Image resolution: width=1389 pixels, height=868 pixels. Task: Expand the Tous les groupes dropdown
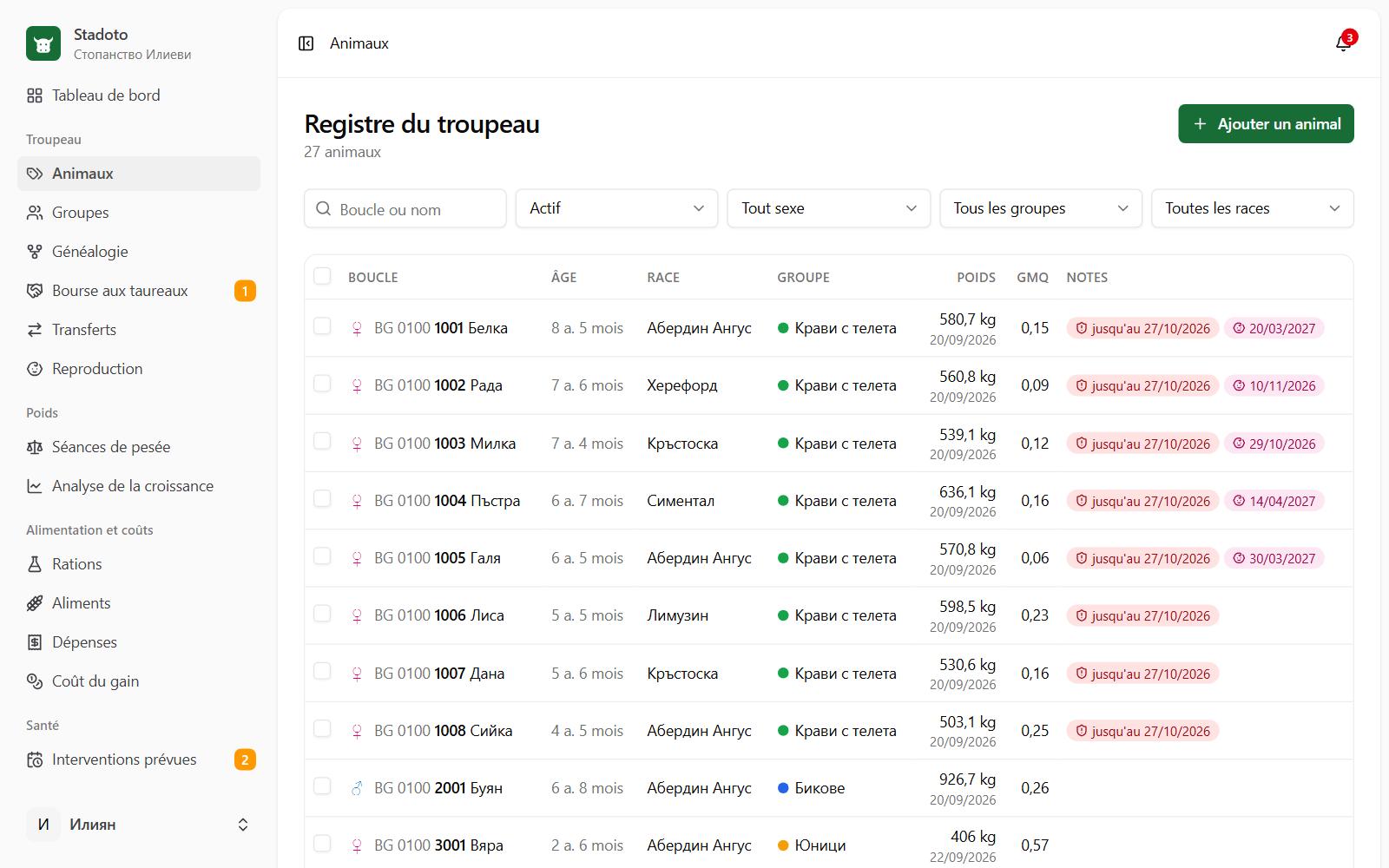click(1041, 208)
